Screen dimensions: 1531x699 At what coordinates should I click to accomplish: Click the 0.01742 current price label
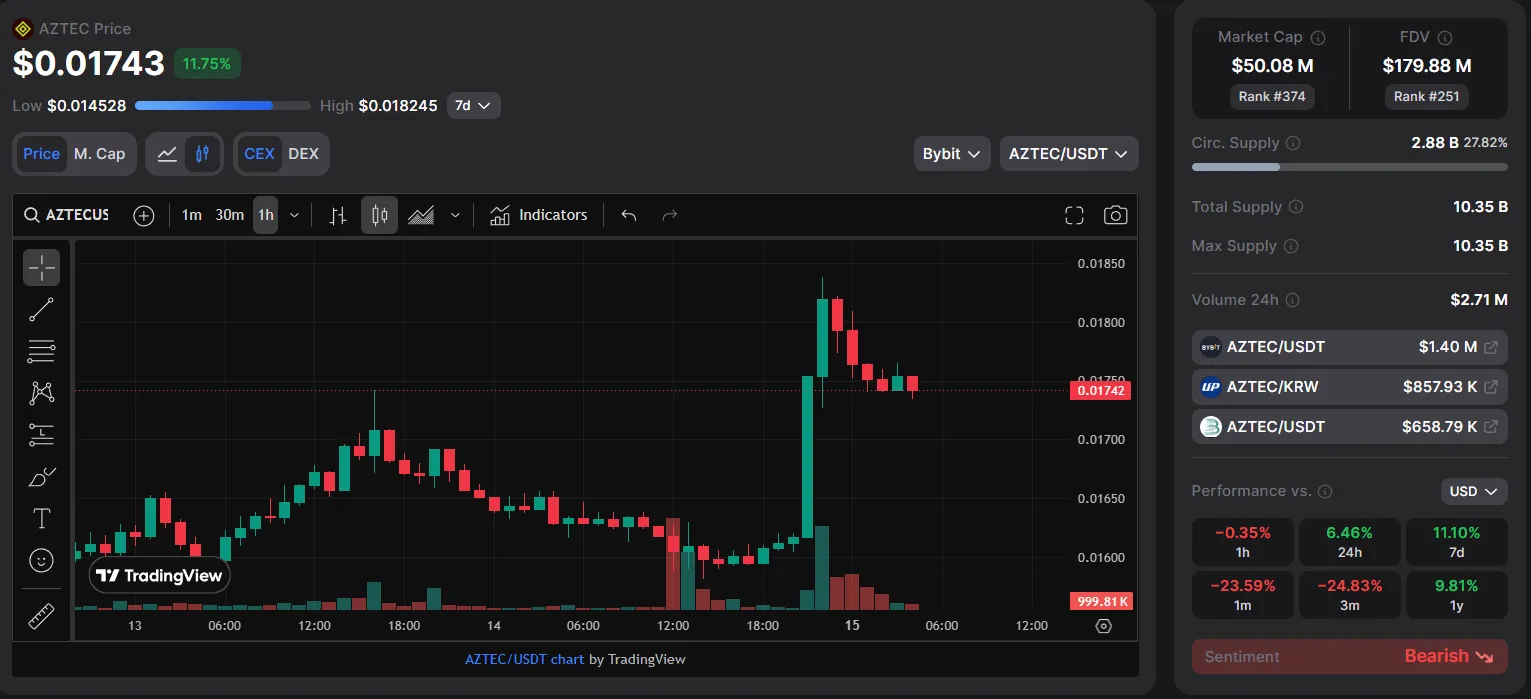coord(1100,391)
